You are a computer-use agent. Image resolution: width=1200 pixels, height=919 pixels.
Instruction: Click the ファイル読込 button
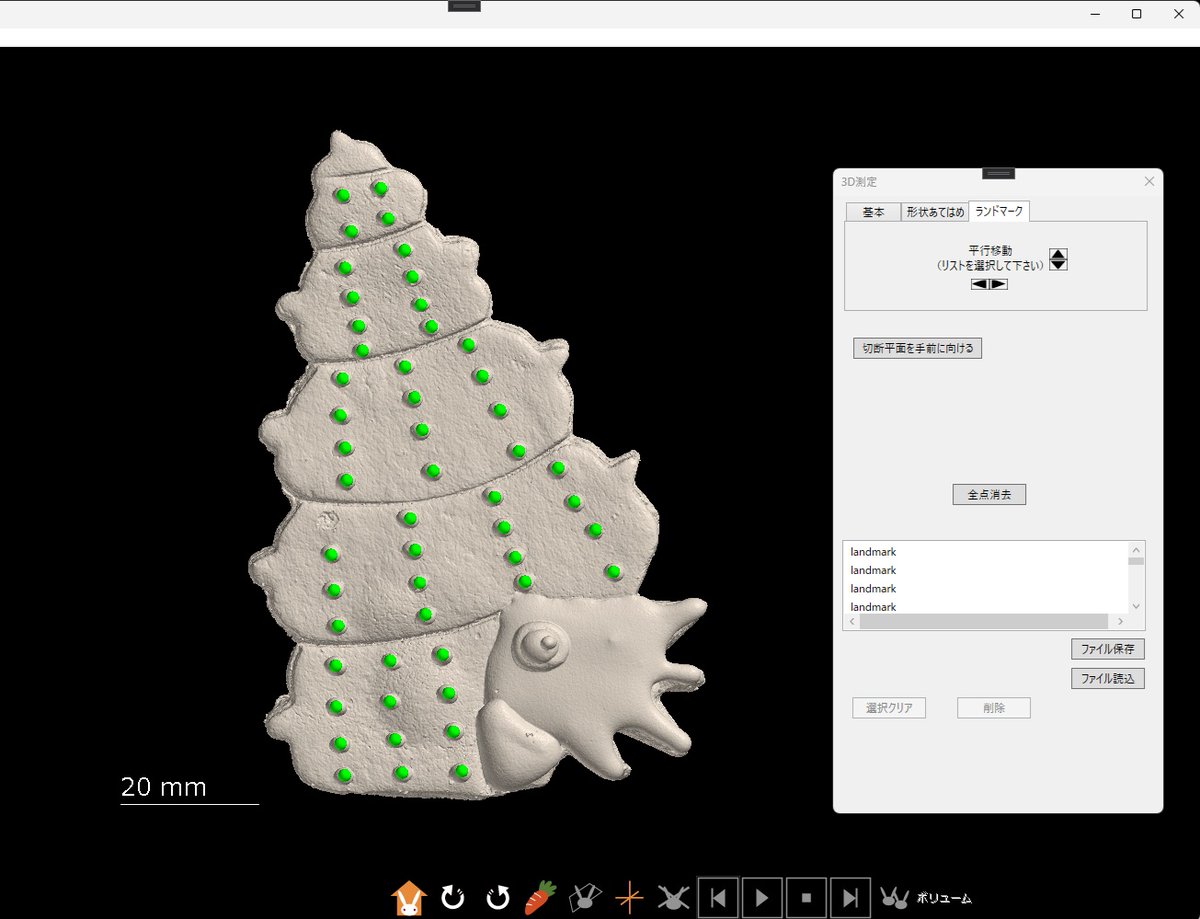pos(1108,678)
